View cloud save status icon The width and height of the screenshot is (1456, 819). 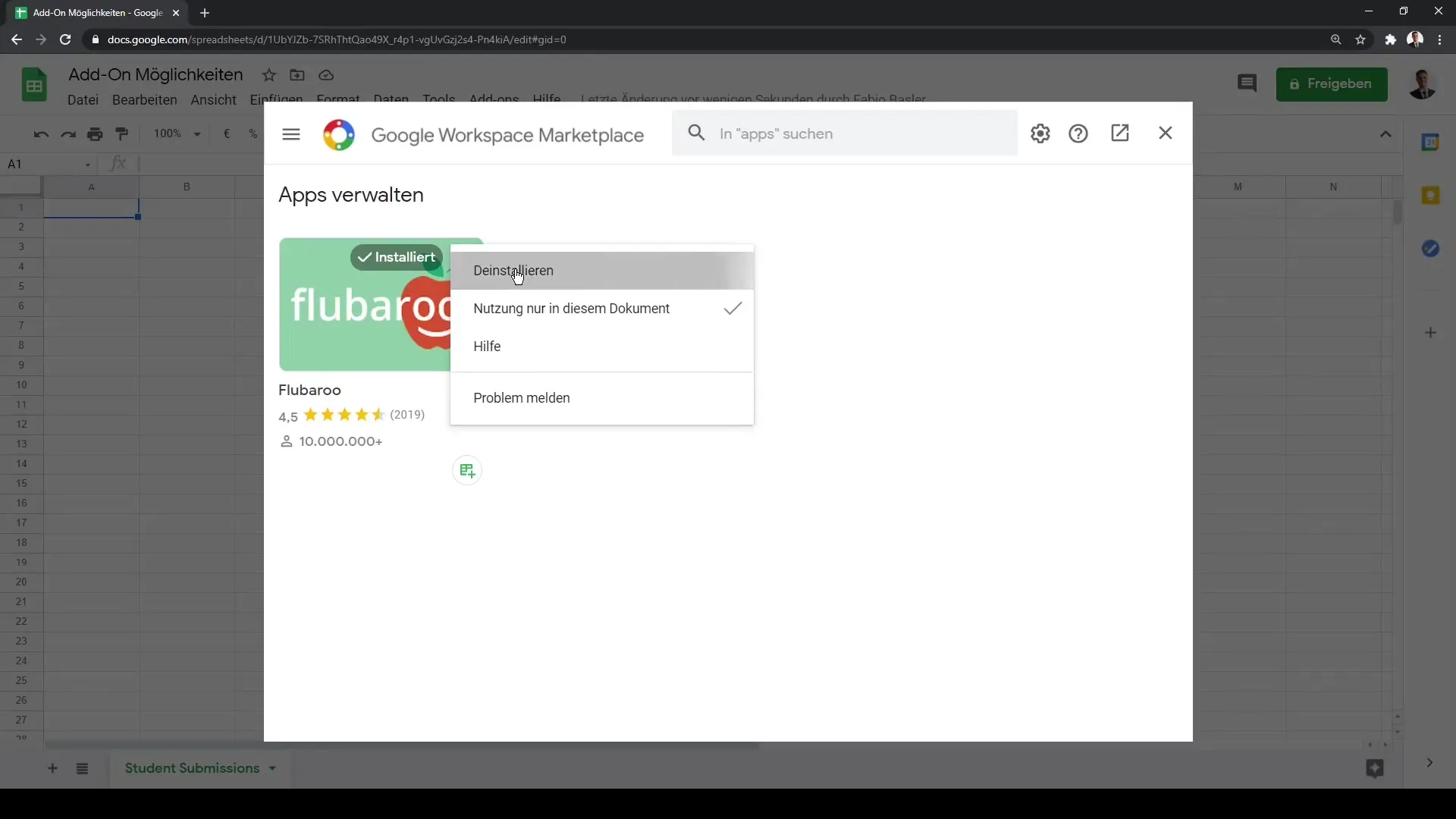tap(326, 75)
